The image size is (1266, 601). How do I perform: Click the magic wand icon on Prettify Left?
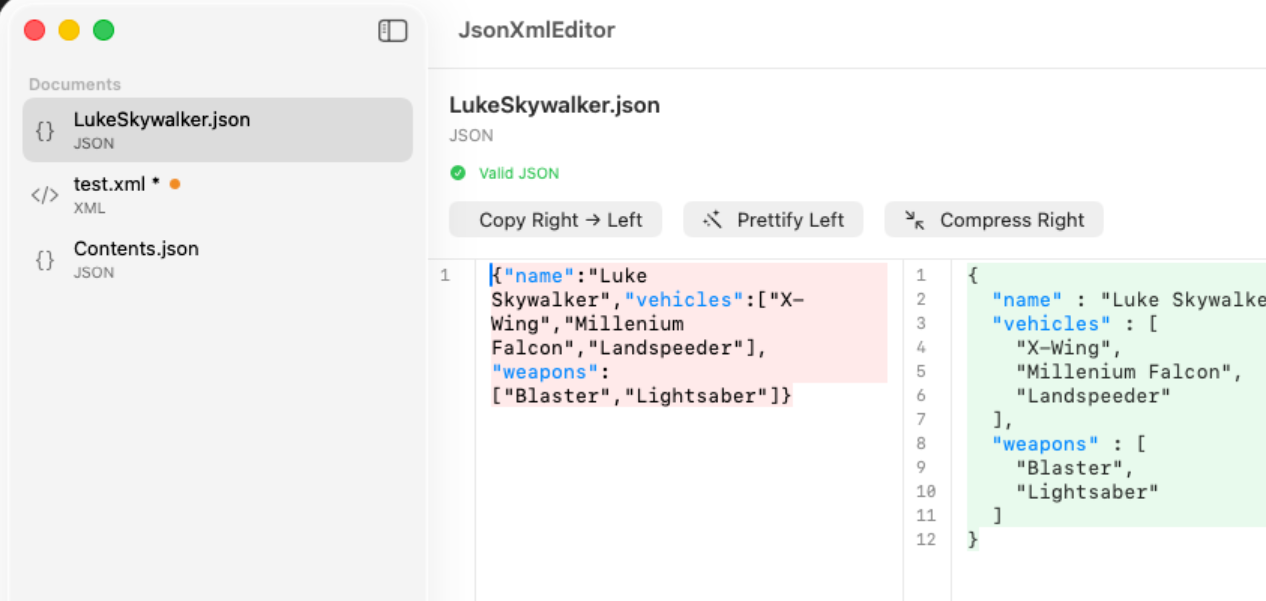tap(713, 219)
